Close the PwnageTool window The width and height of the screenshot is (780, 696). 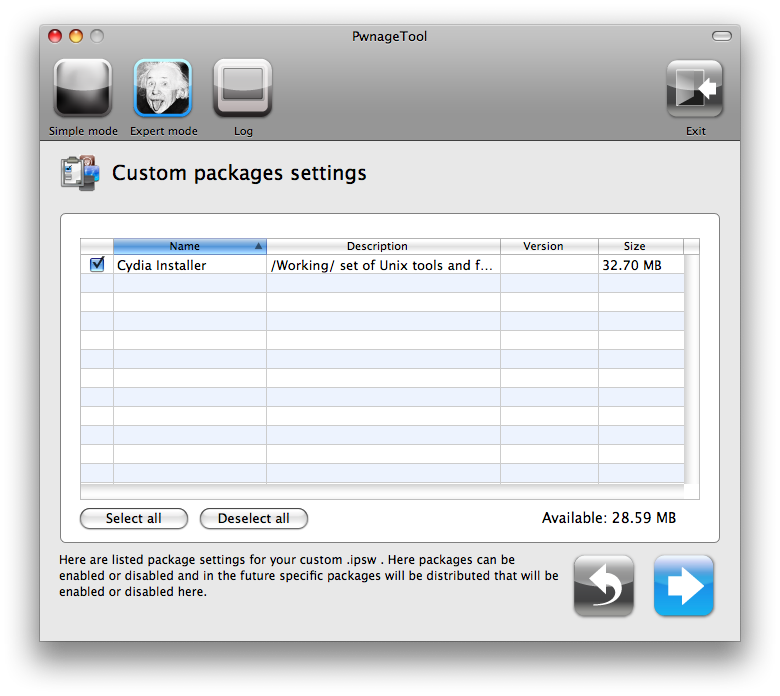point(55,36)
